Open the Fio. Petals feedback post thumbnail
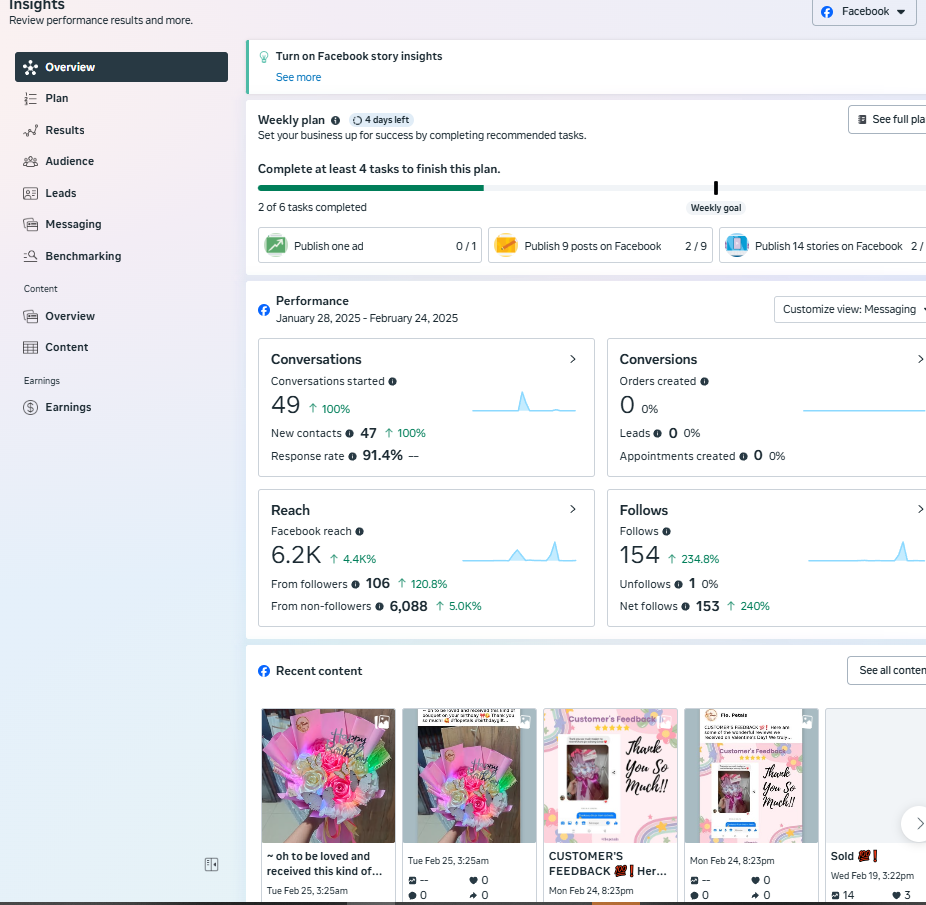This screenshot has height=905, width=926. 751,776
